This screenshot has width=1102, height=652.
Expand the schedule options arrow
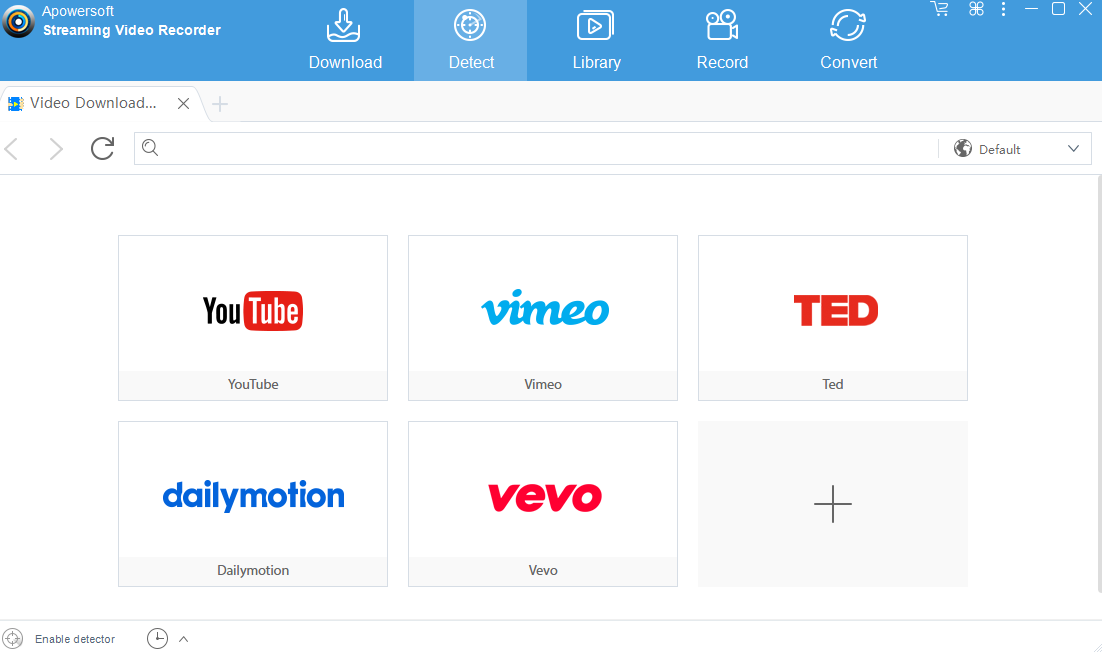click(x=183, y=639)
